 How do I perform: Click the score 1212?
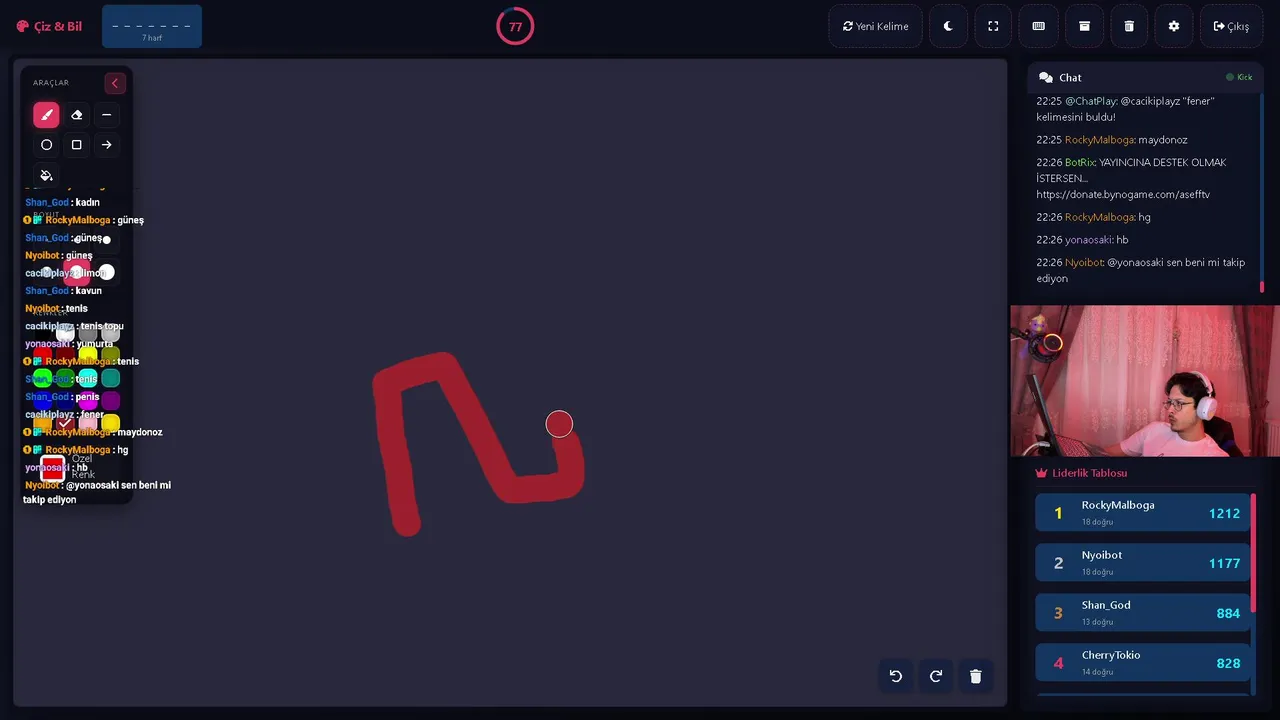[1224, 513]
